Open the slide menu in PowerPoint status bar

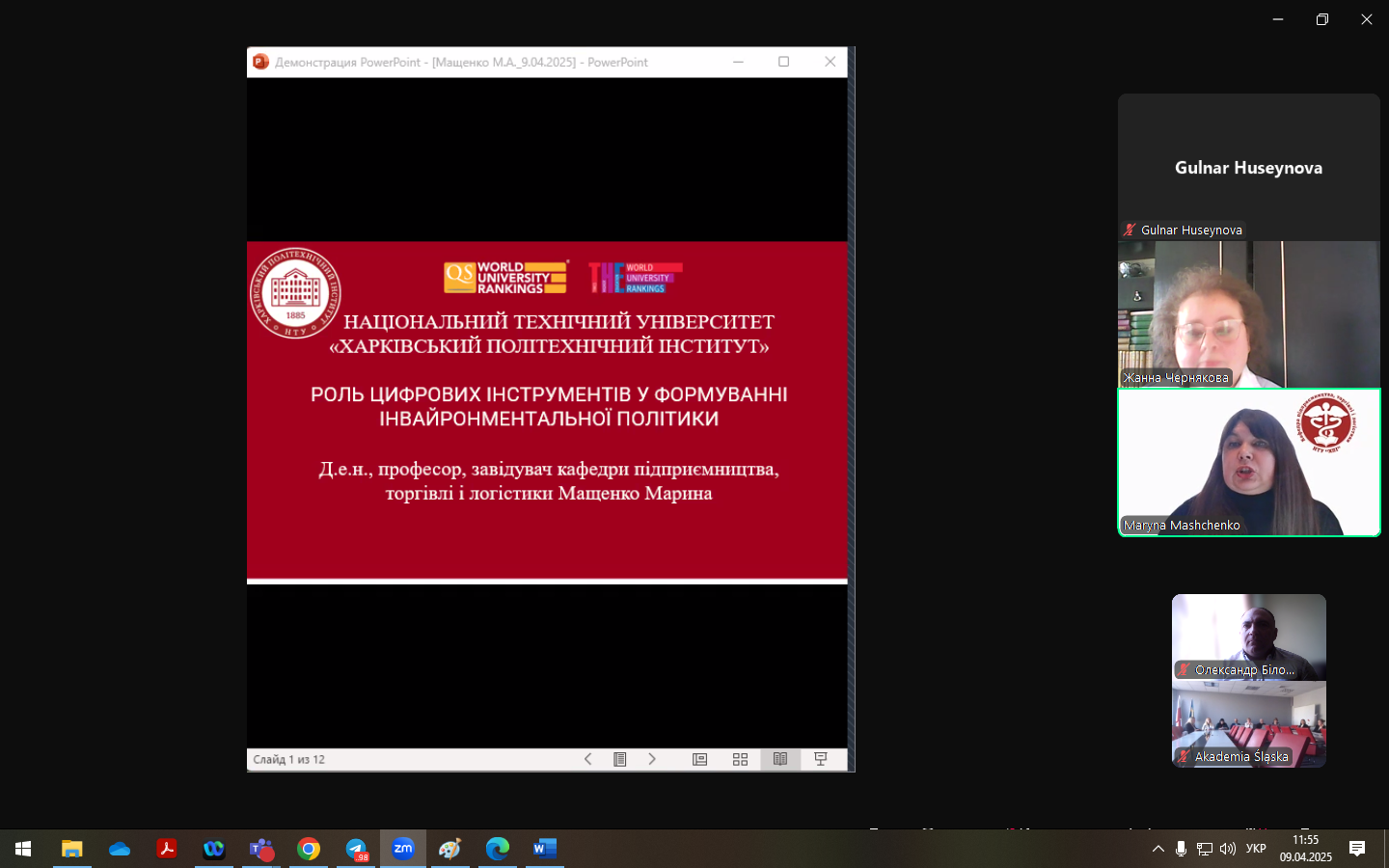[x=620, y=759]
